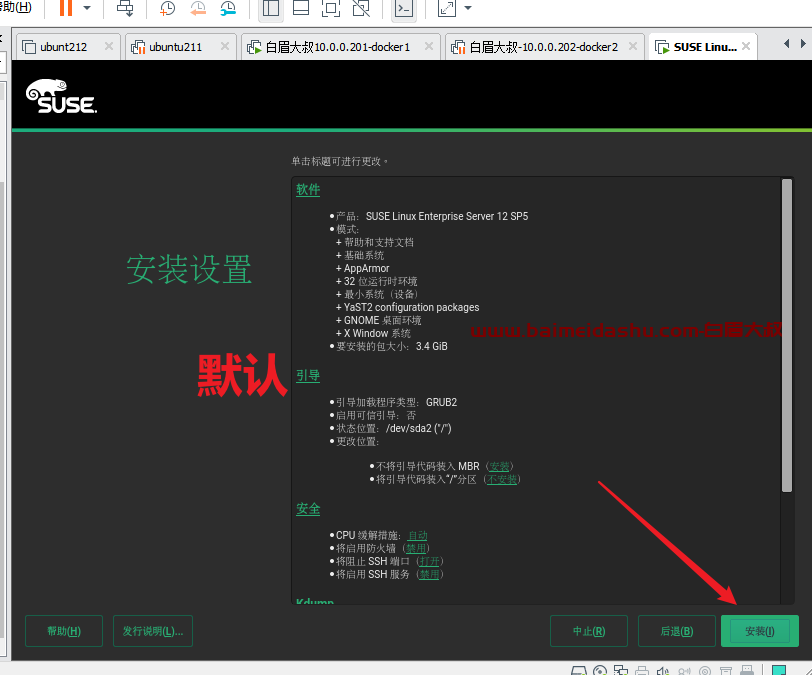This screenshot has height=675, width=812.
Task: Start installation with 安装(I) button
Action: pyautogui.click(x=760, y=631)
